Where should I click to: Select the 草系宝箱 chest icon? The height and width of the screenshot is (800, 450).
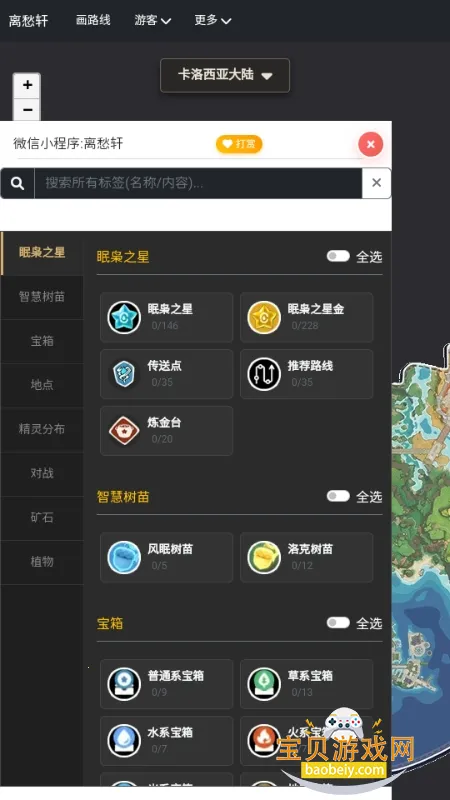(264, 684)
